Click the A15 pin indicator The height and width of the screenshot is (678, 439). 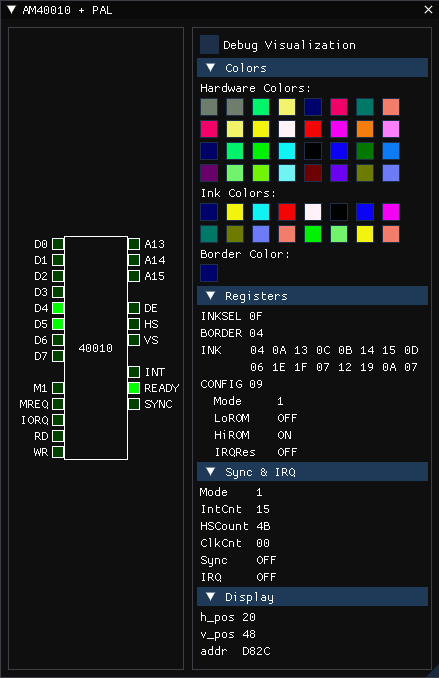tap(134, 276)
